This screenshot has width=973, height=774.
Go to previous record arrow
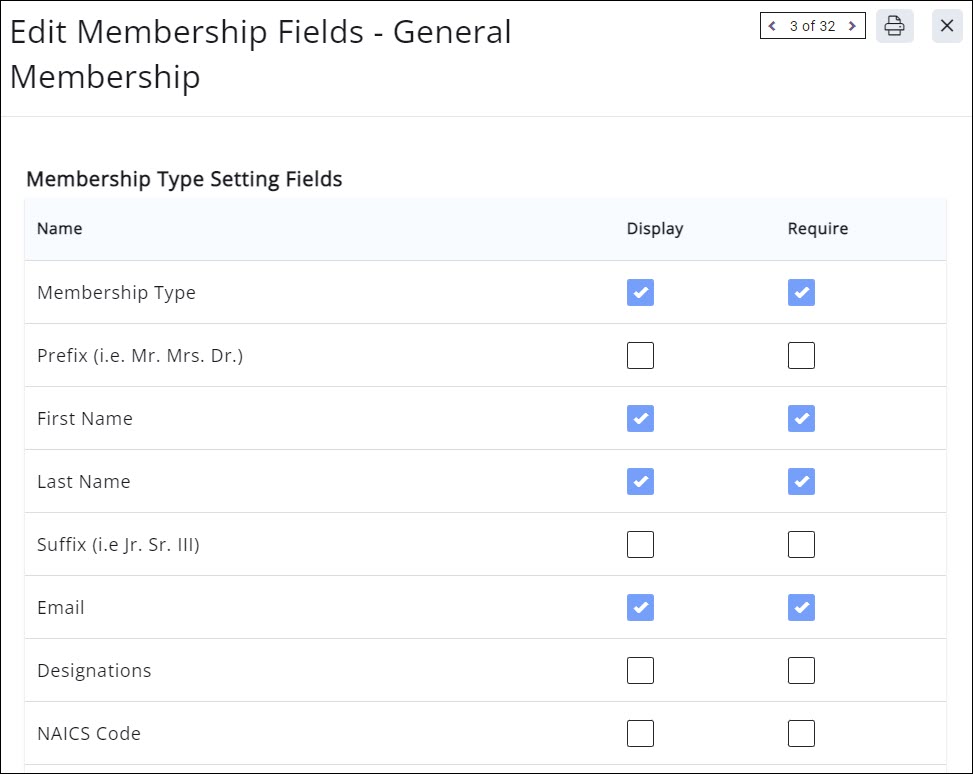pyautogui.click(x=772, y=26)
